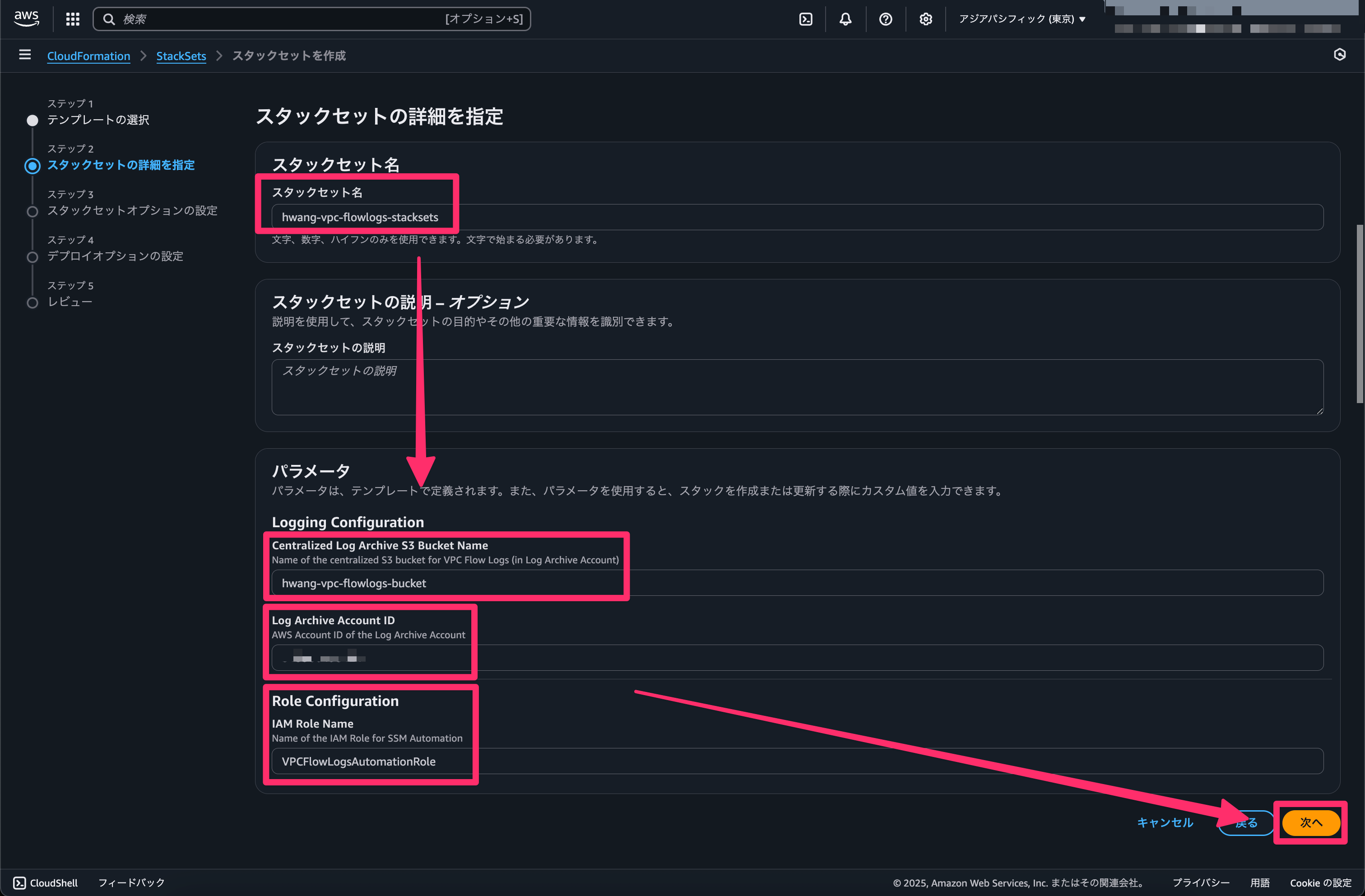Open the フィードバック link

131,883
